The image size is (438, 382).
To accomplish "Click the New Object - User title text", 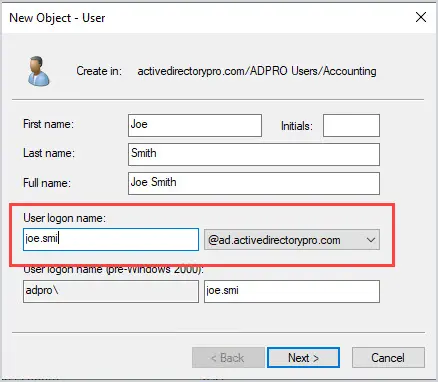I will 57,18.
